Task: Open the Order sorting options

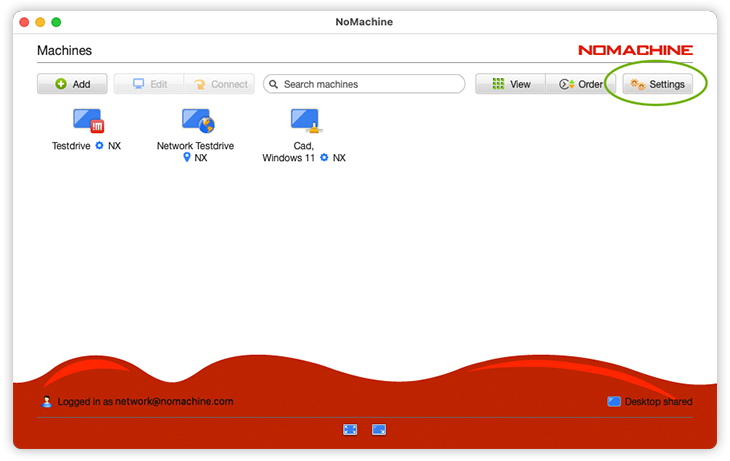Action: [580, 85]
